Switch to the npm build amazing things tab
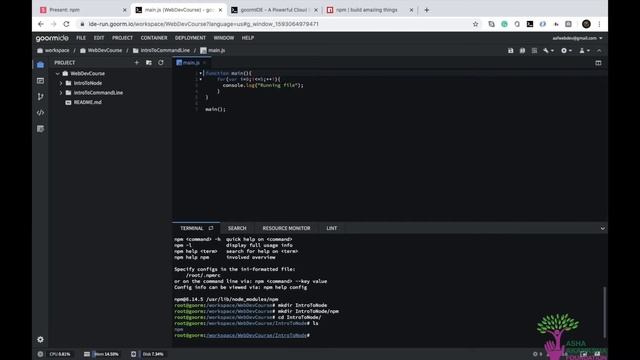 (370, 10)
